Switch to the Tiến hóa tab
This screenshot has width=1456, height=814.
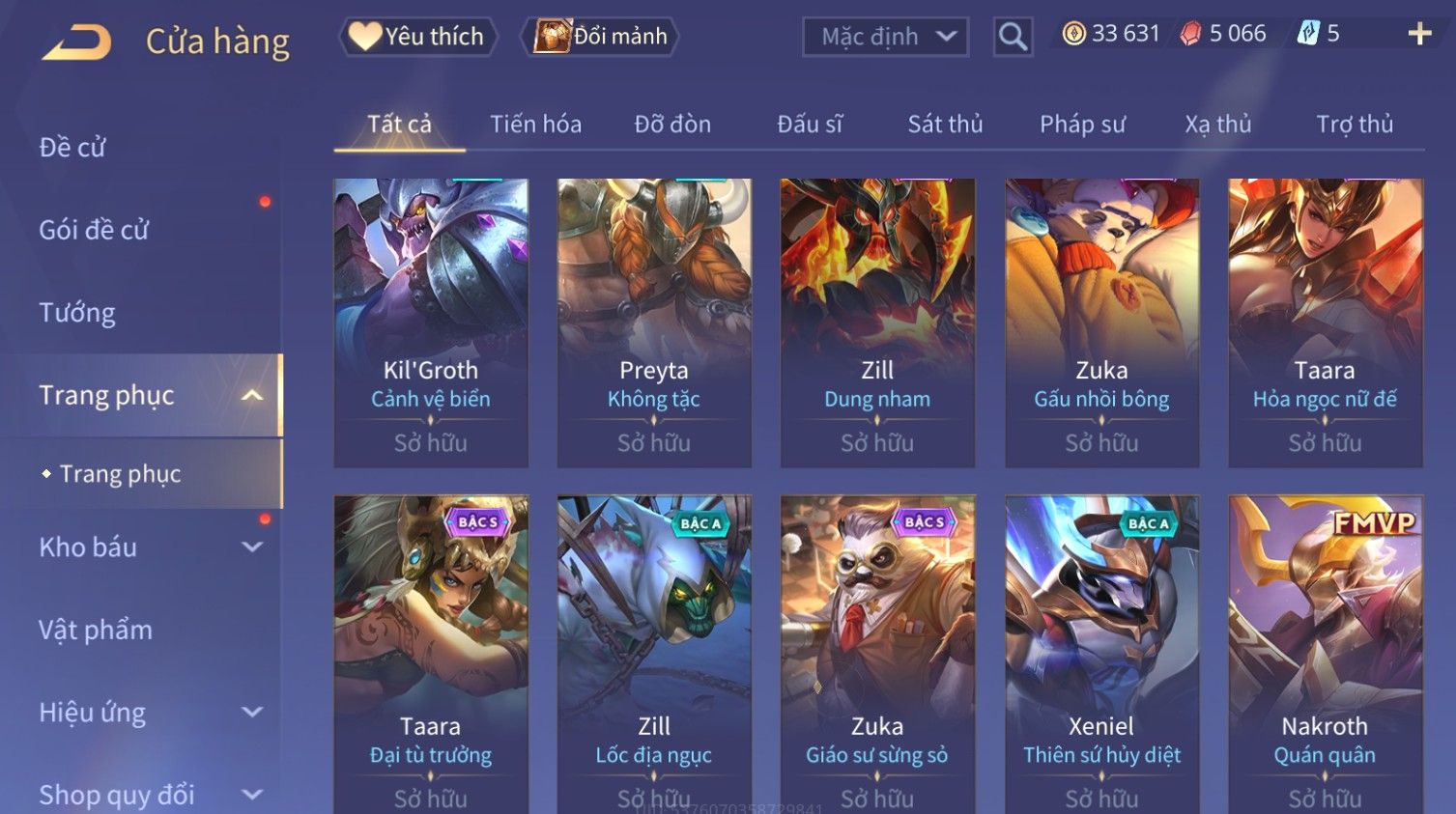[535, 125]
